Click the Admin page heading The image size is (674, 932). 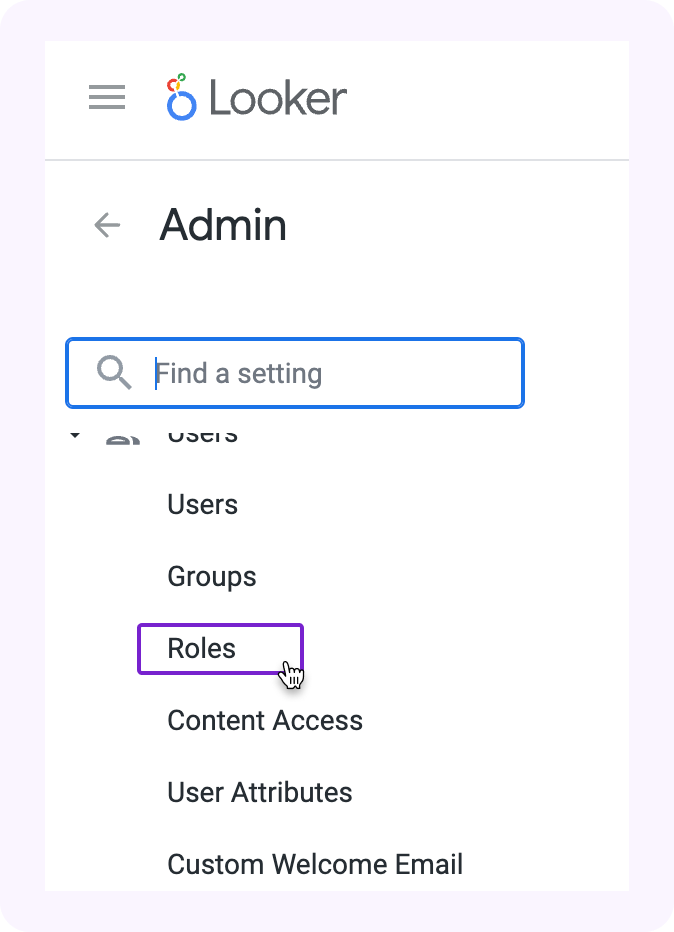tap(223, 225)
